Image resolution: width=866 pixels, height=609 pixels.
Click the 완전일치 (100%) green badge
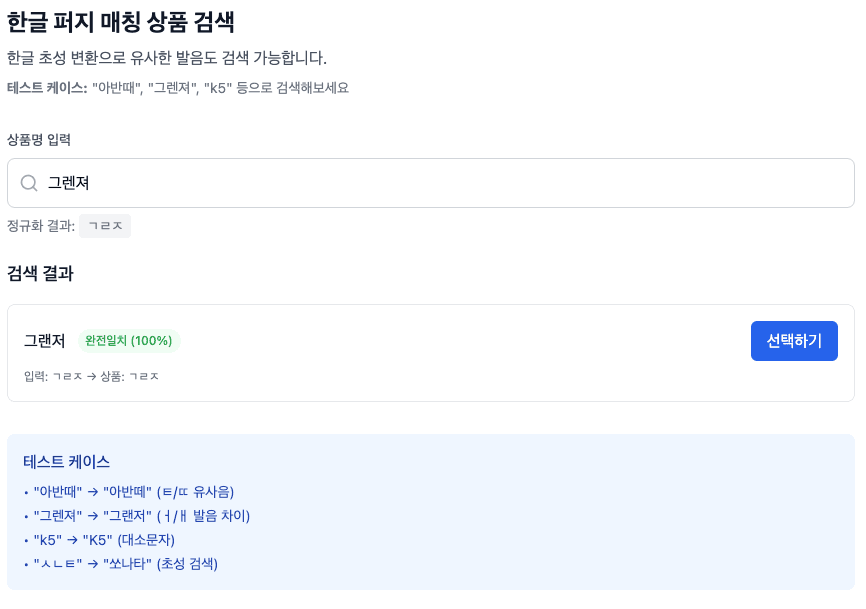click(129, 341)
